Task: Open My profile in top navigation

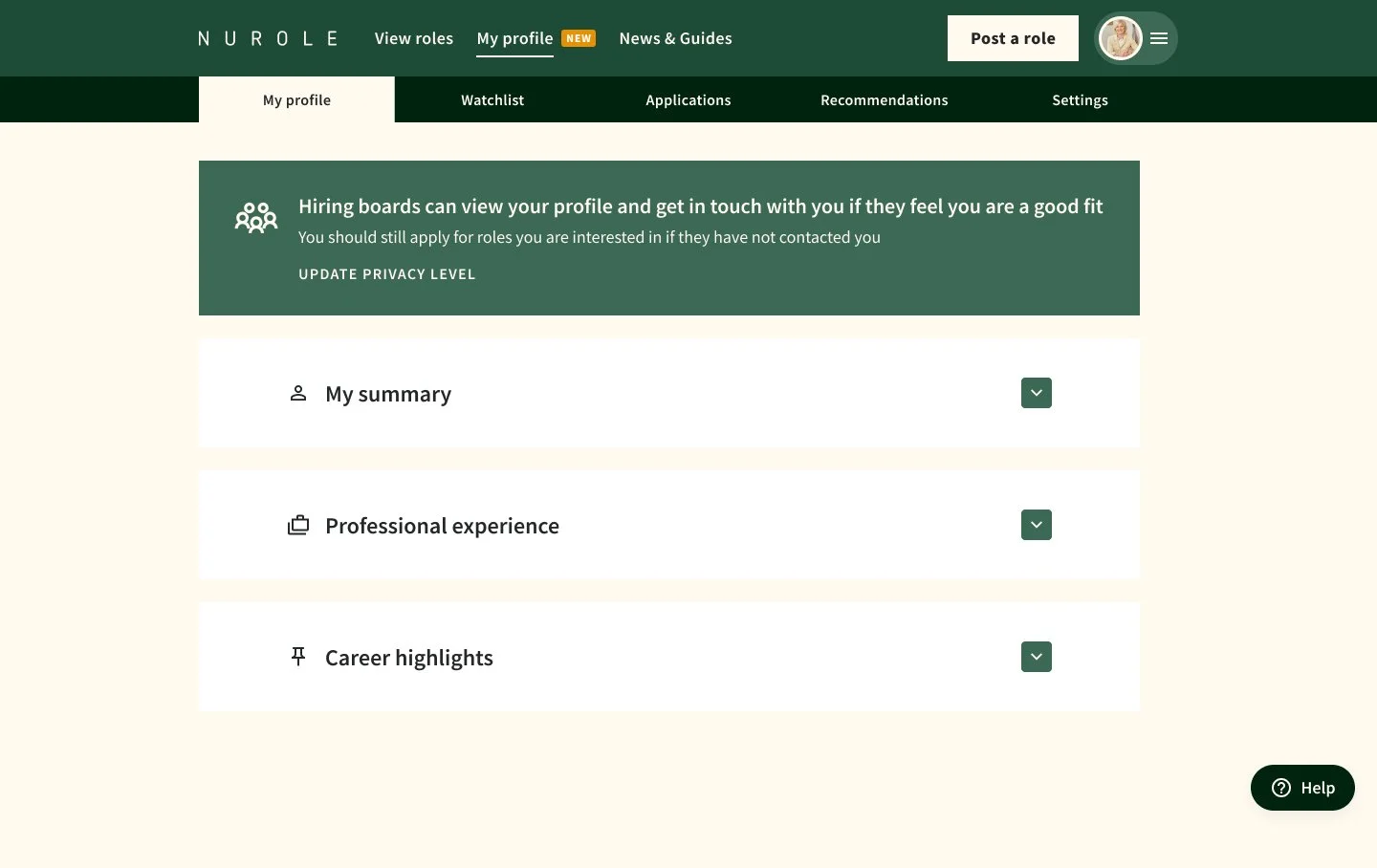Action: (x=514, y=38)
